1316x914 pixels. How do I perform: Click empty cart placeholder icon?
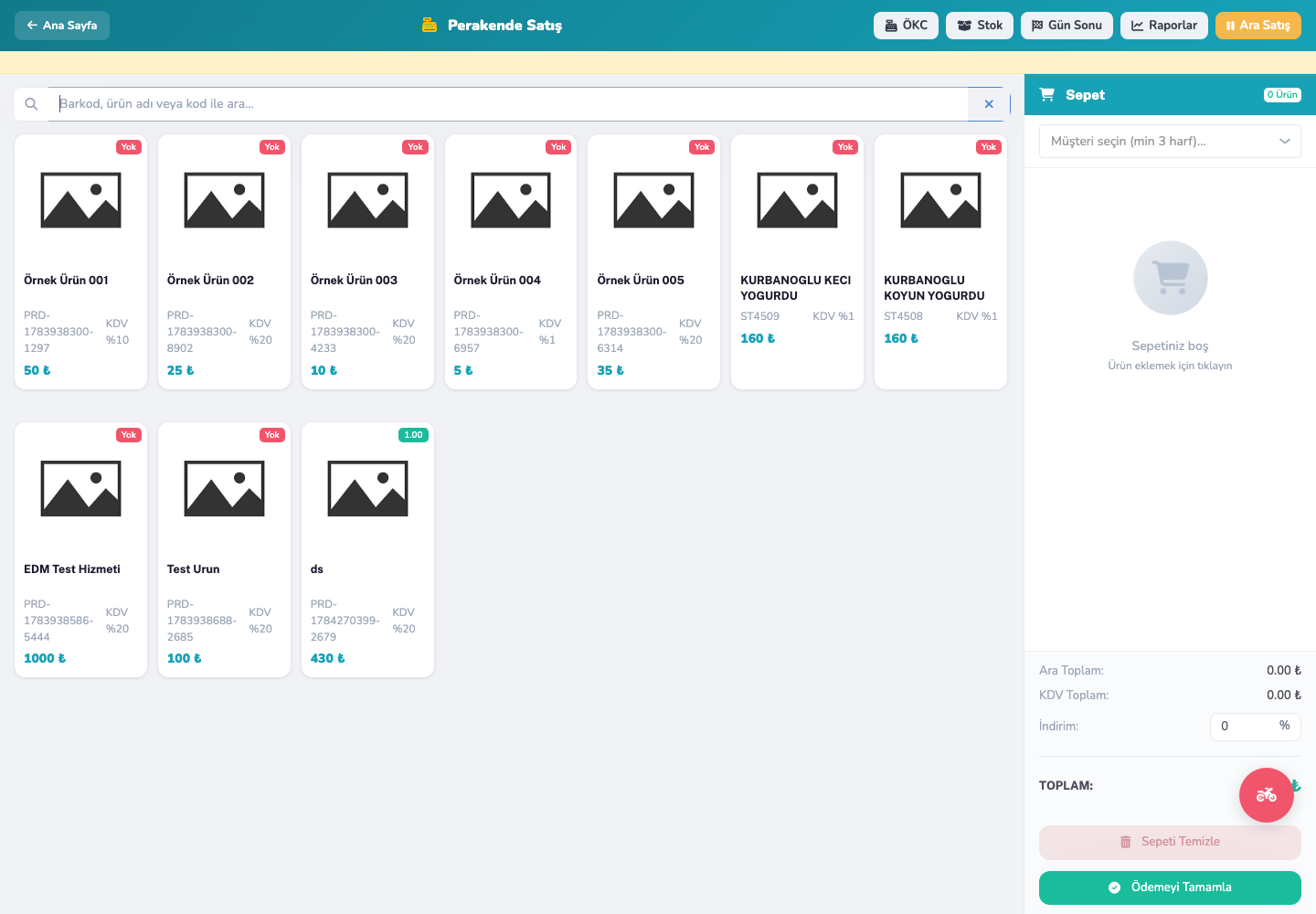click(1171, 278)
